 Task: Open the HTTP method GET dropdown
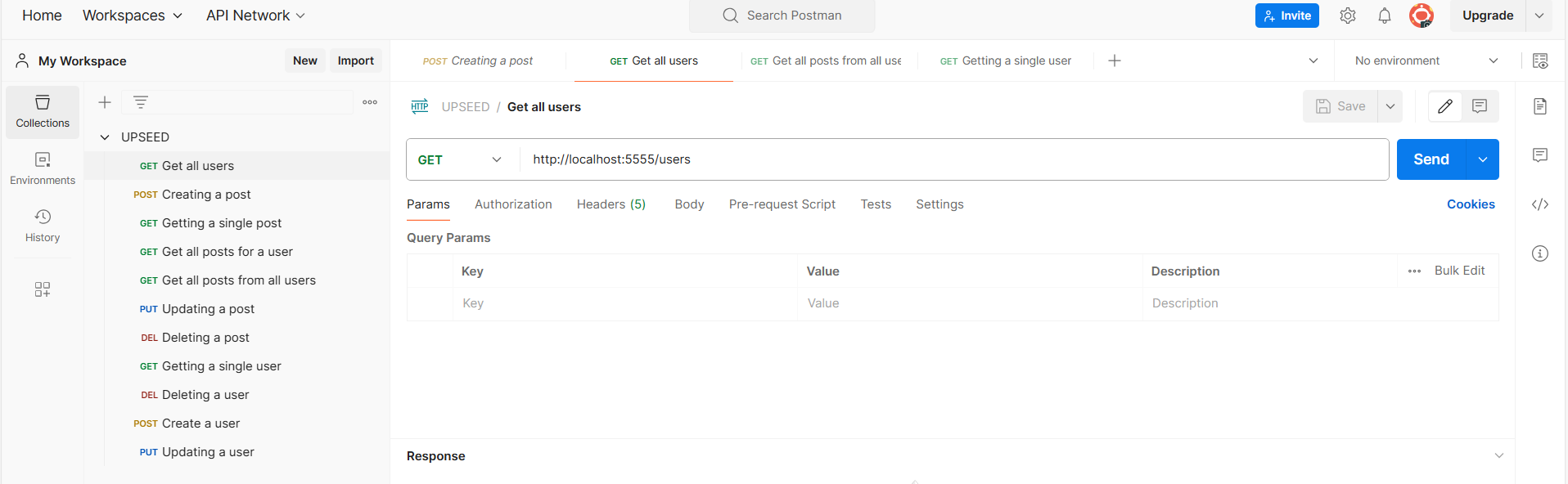(x=462, y=159)
